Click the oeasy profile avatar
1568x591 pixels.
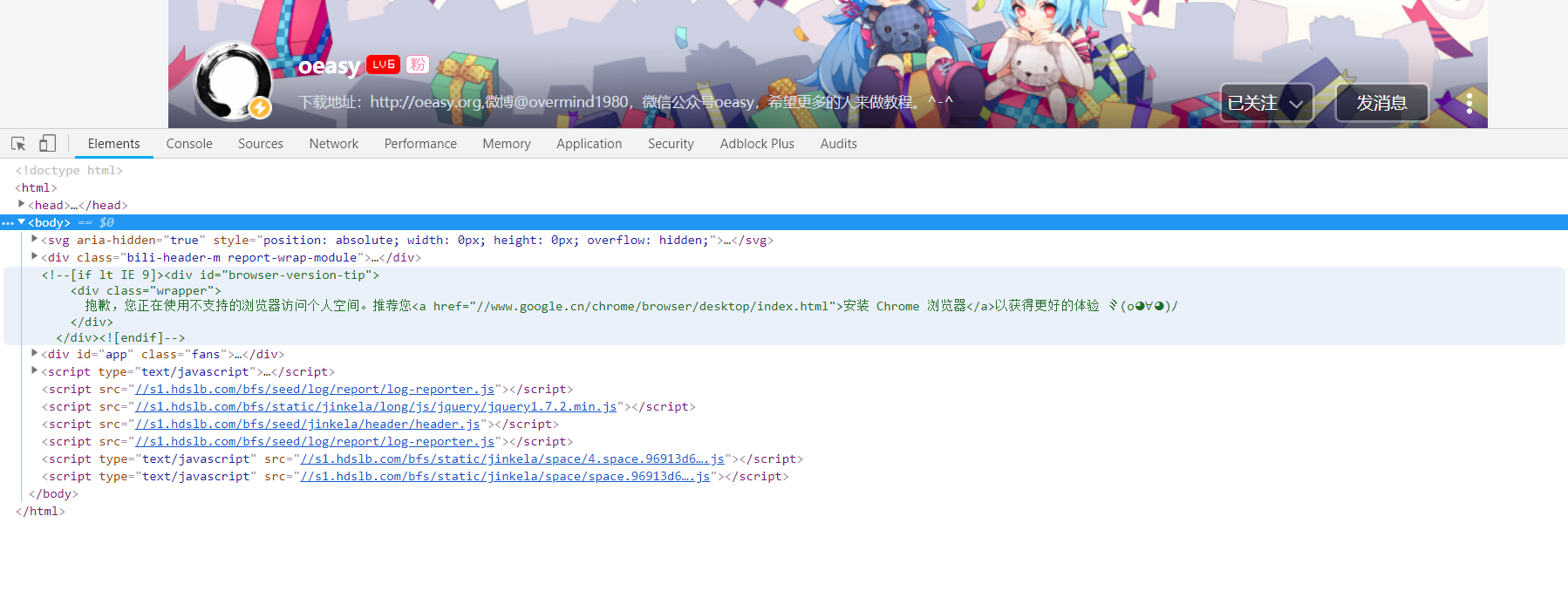[x=233, y=81]
